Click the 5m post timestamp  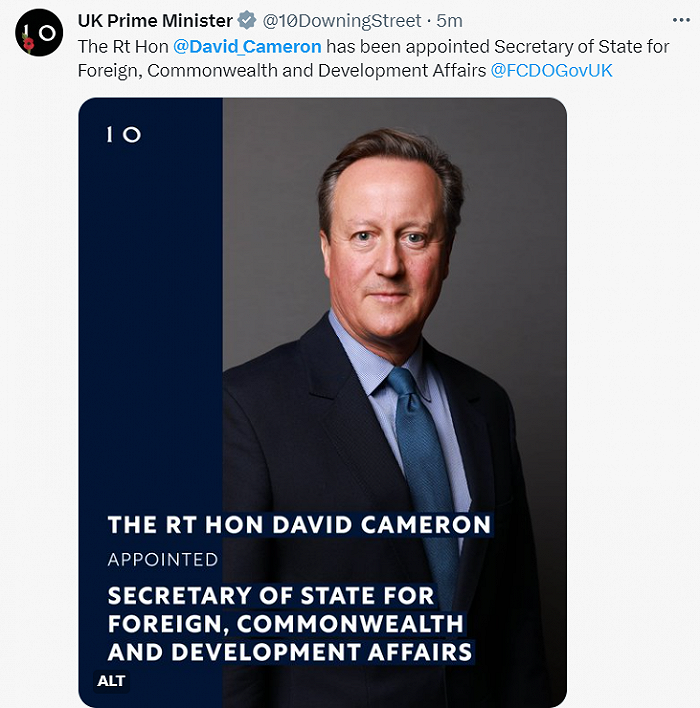click(450, 21)
